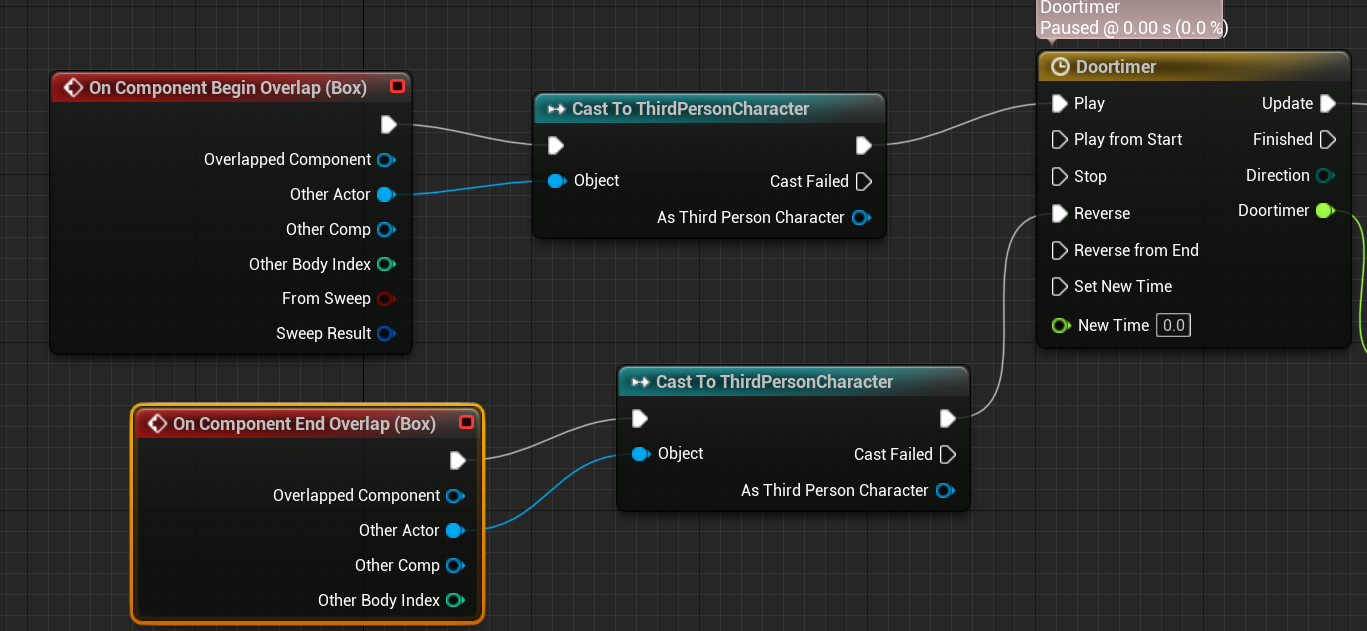Click the New Time value field showing 0.0
The height and width of the screenshot is (631, 1367).
point(1173,325)
